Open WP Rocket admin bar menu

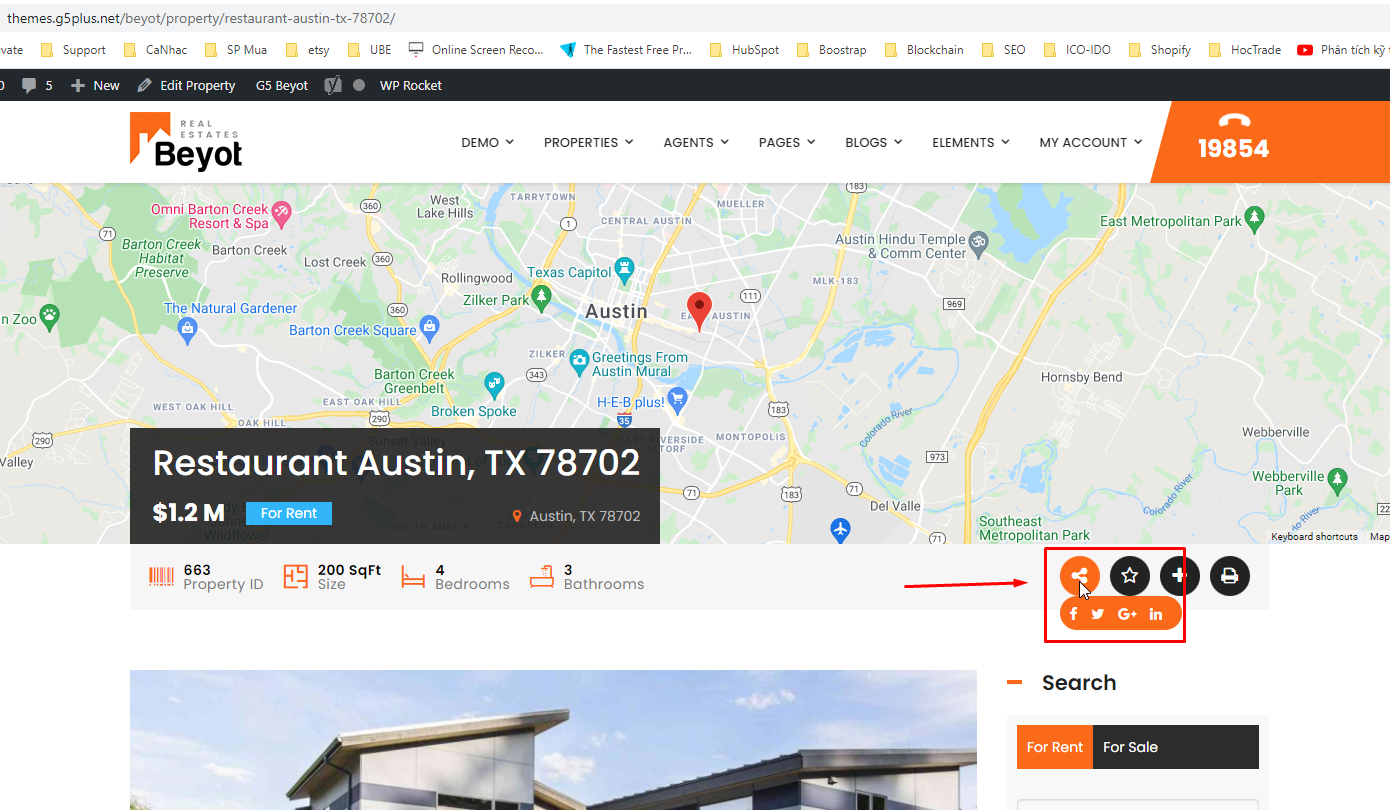(x=410, y=85)
